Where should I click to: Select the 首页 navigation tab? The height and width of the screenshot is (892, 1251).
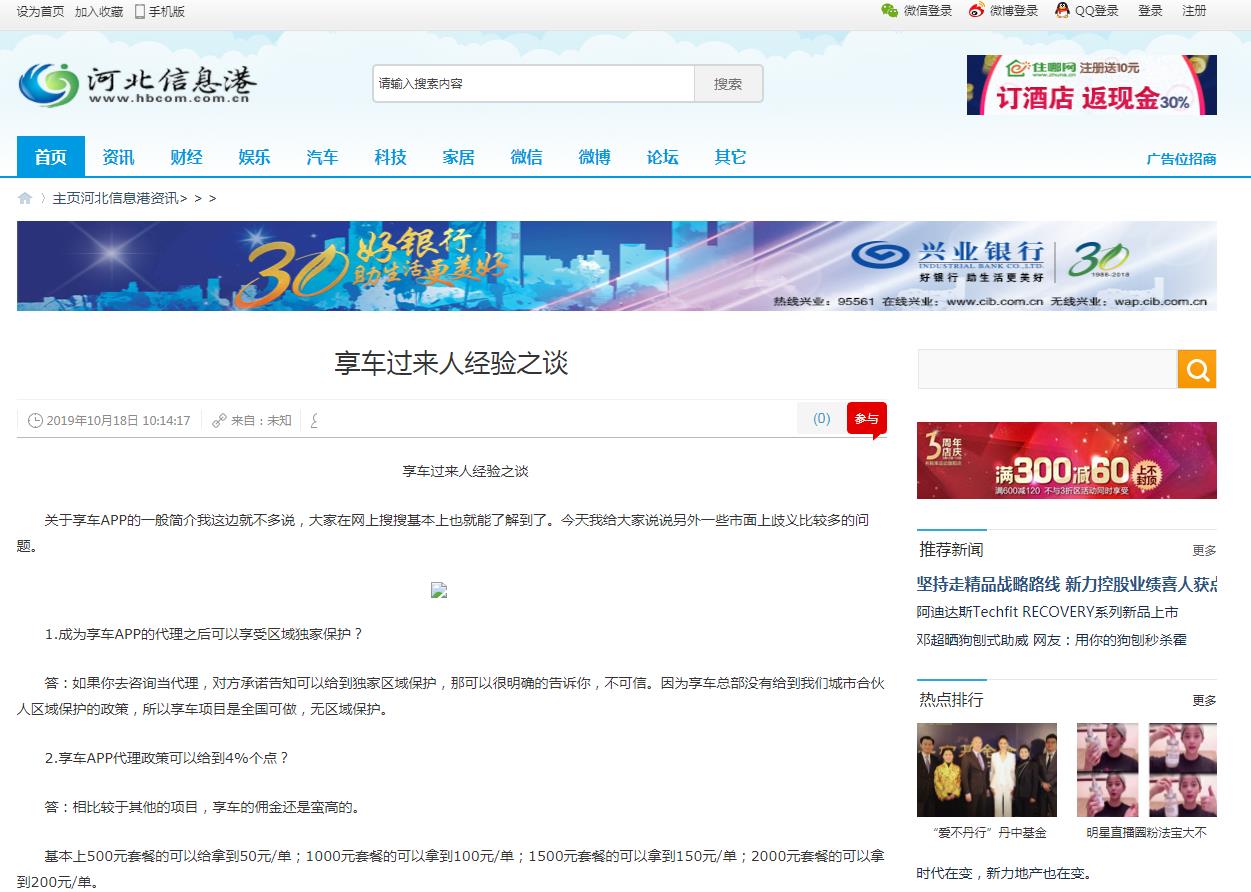[51, 157]
